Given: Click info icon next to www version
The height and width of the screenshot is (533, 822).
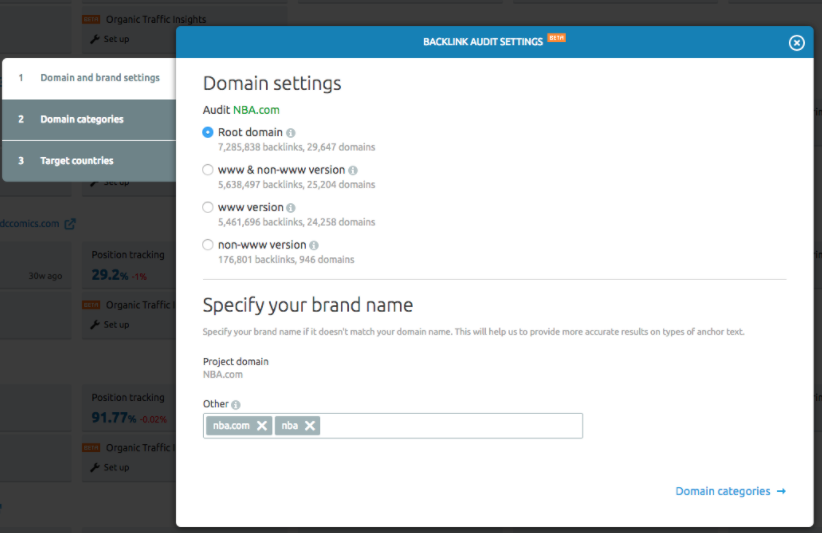Looking at the screenshot, I should [291, 208].
